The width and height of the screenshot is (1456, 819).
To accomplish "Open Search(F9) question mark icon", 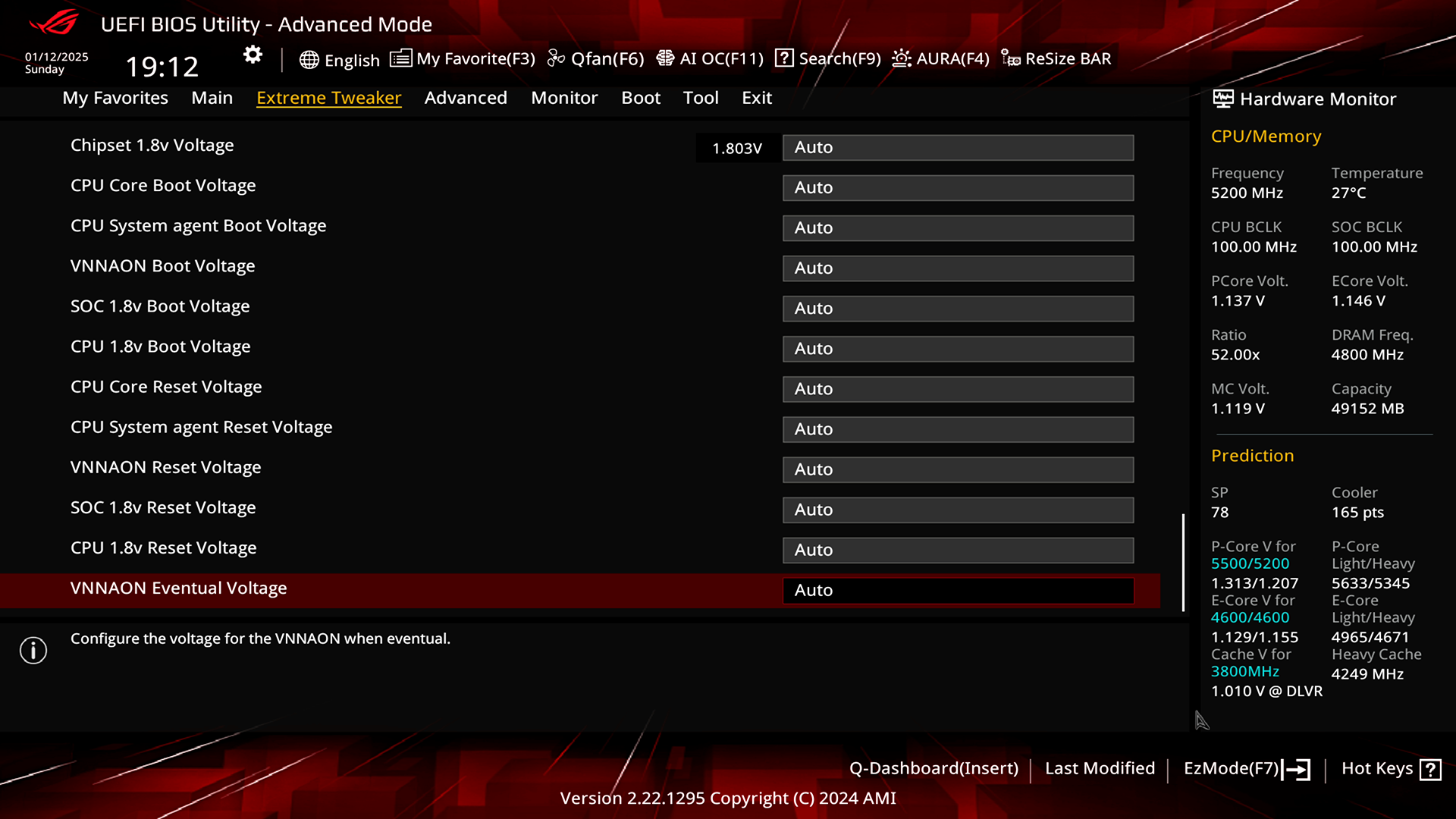I will tap(784, 58).
